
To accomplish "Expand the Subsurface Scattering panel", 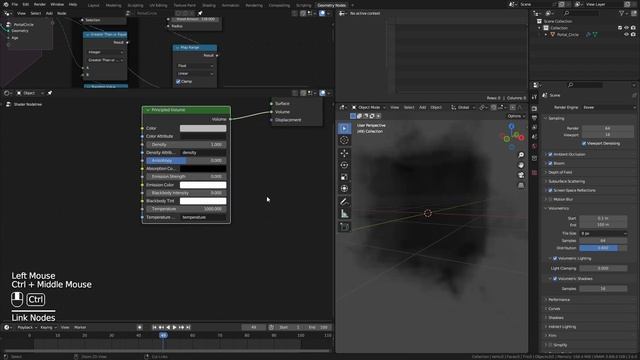I will point(566,182).
